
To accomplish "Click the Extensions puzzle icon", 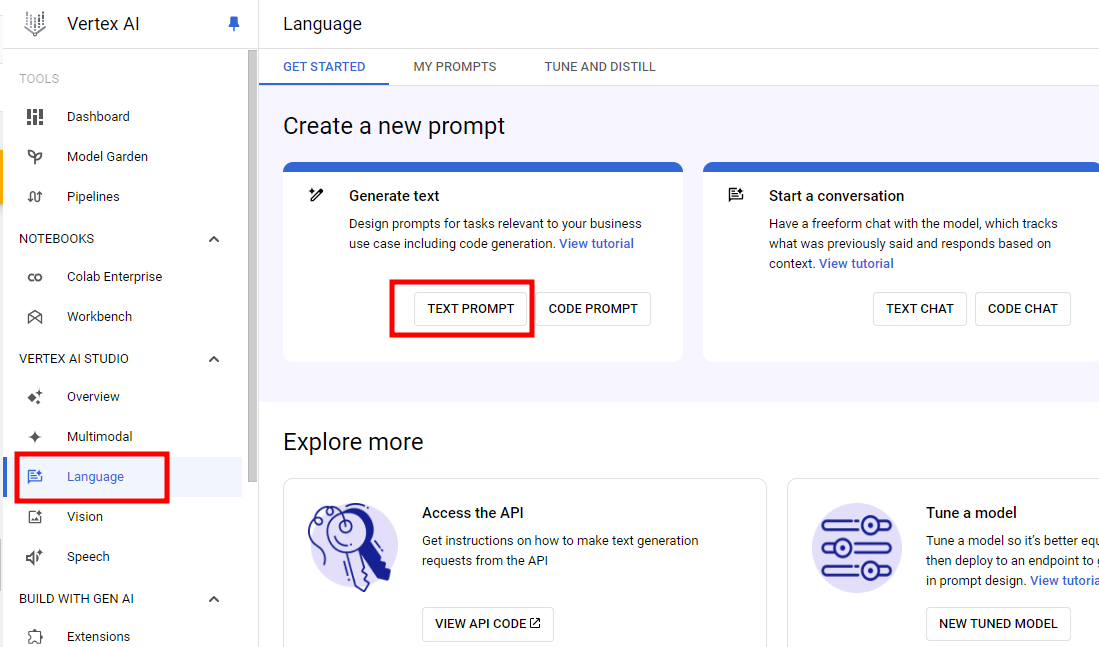I will 35,636.
